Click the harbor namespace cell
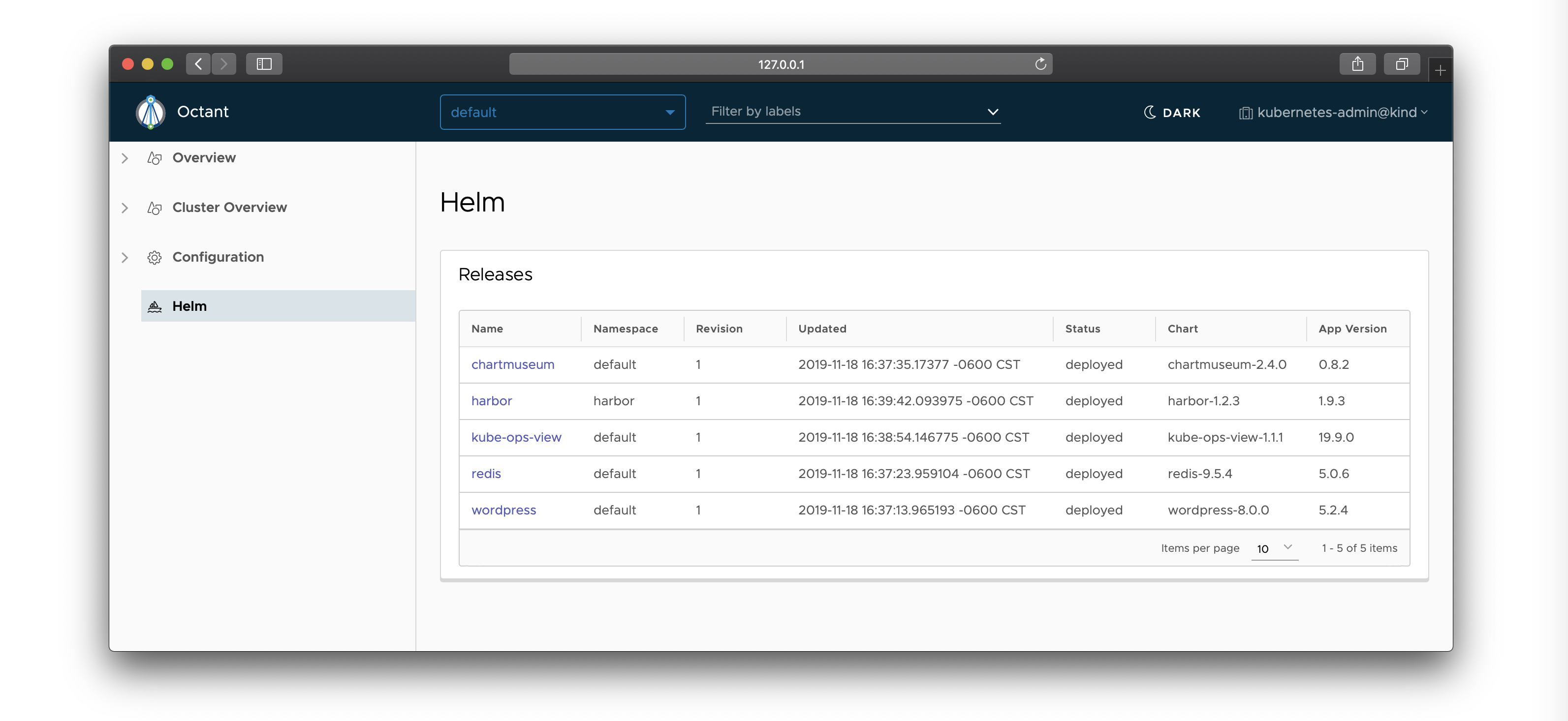Screen dimensions: 1568x721 pos(614,401)
